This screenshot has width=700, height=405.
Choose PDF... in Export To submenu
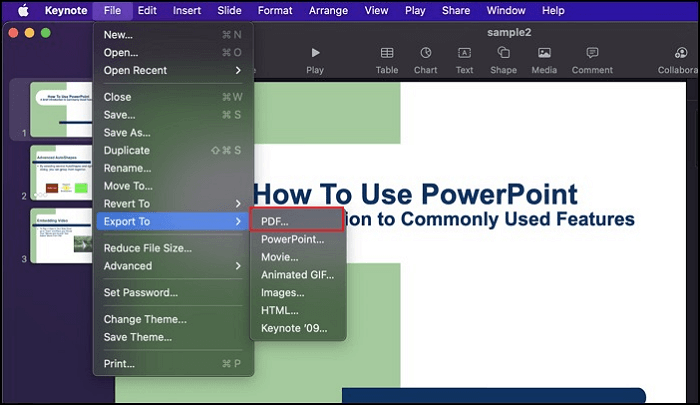(297, 221)
